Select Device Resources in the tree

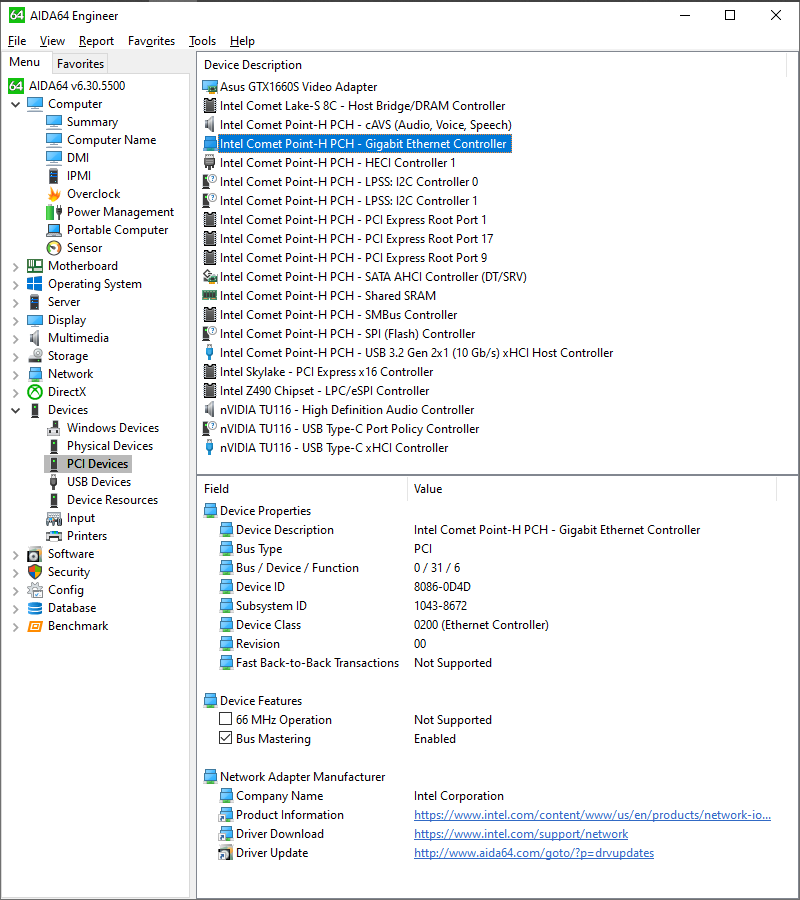tap(112, 500)
